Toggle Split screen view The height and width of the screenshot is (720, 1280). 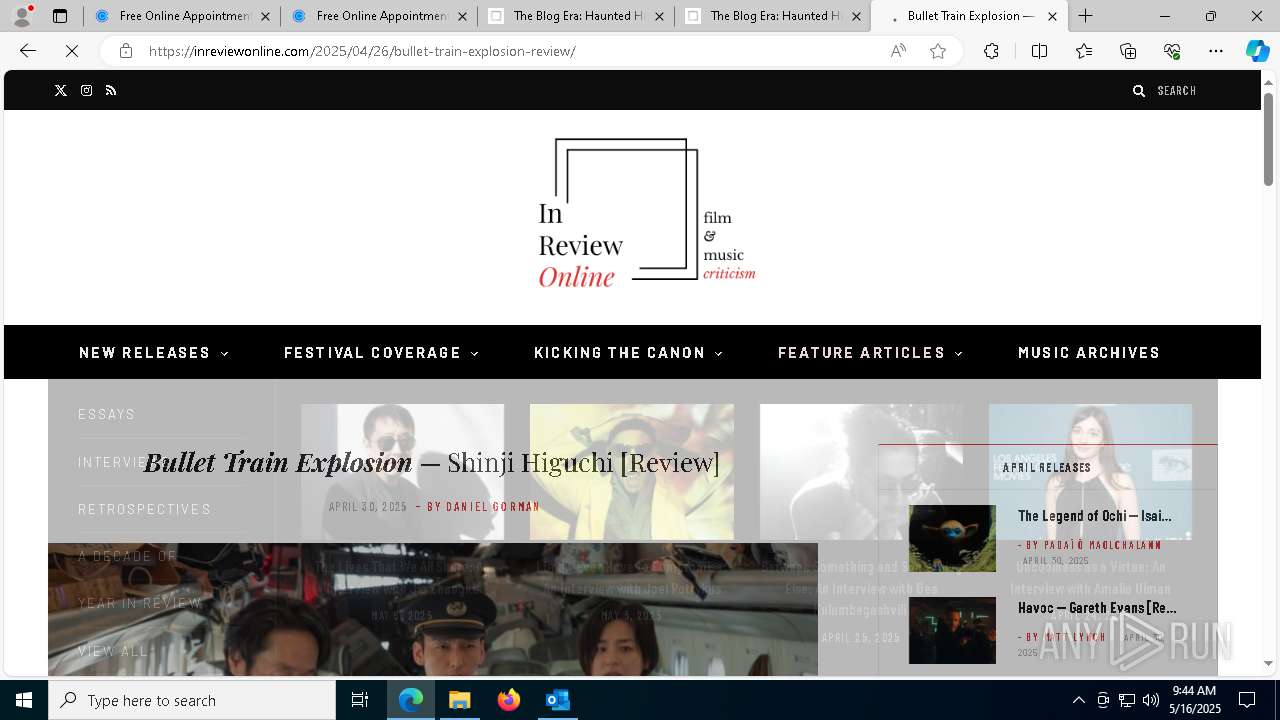pos(1039,51)
